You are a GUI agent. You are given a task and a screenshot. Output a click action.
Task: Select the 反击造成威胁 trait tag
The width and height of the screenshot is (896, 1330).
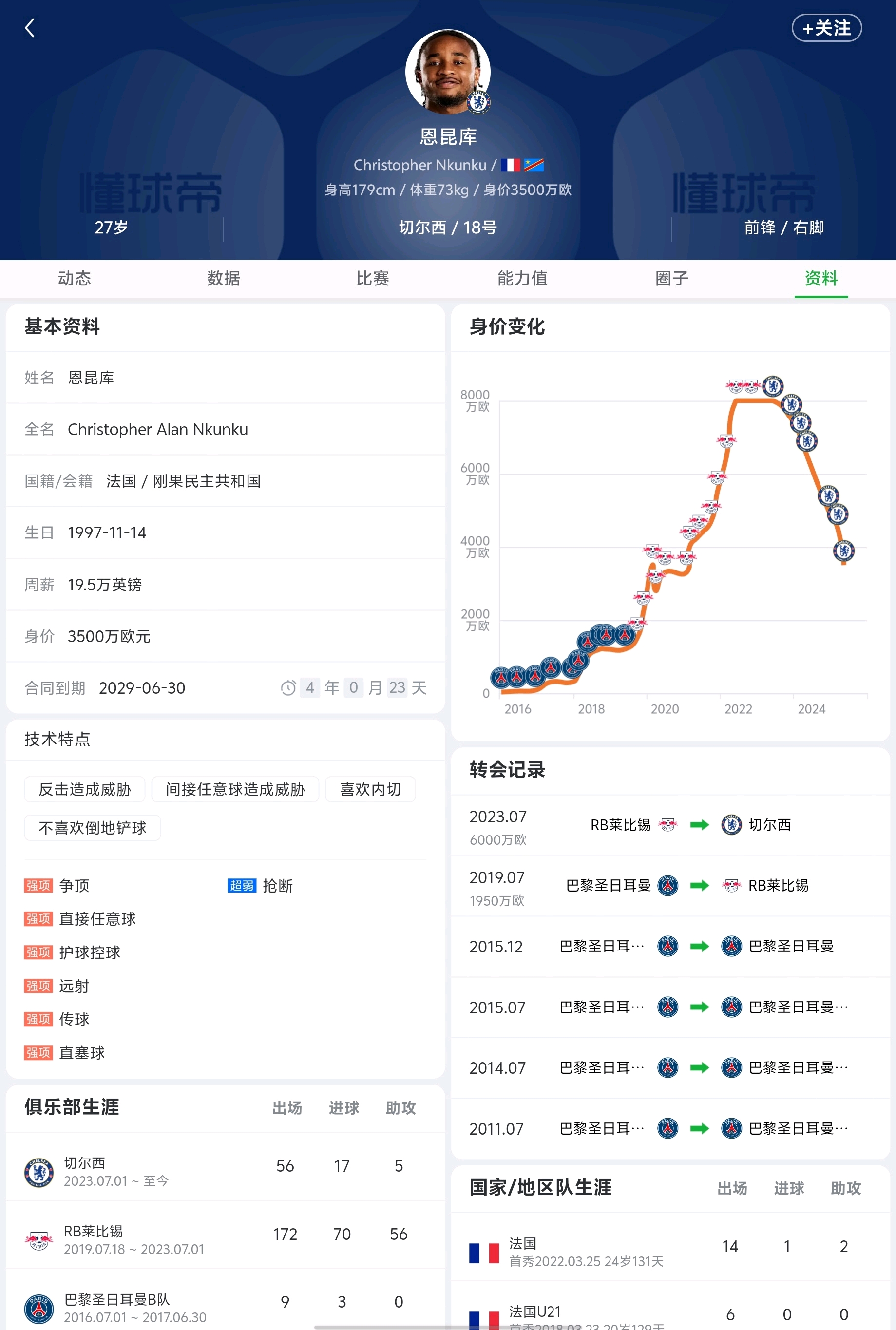85,790
